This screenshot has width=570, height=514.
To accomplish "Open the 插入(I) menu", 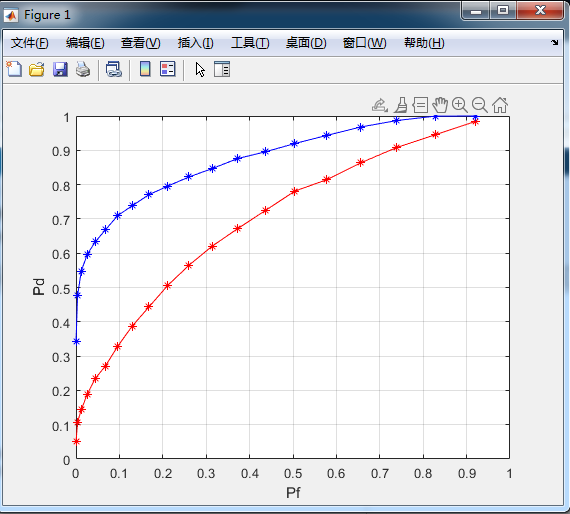I will 196,43.
